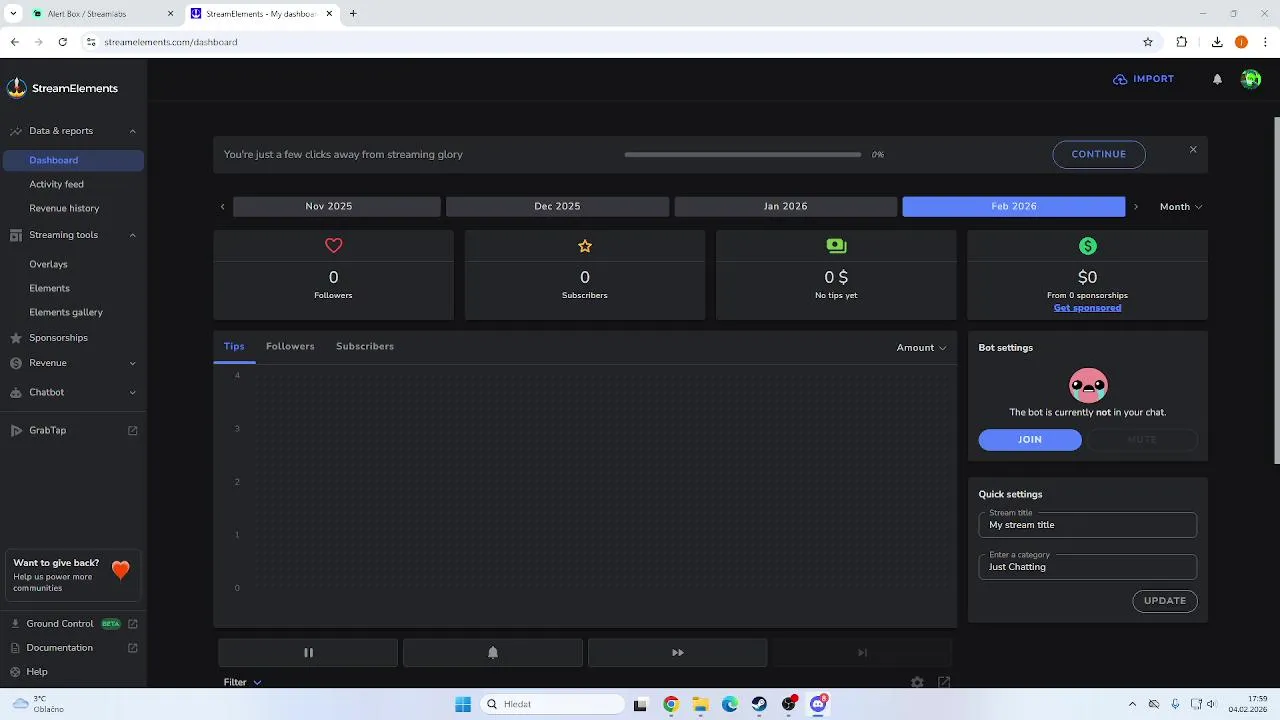Collapse Streaming tools section
Viewport: 1280px width, 720px height.
point(73,235)
